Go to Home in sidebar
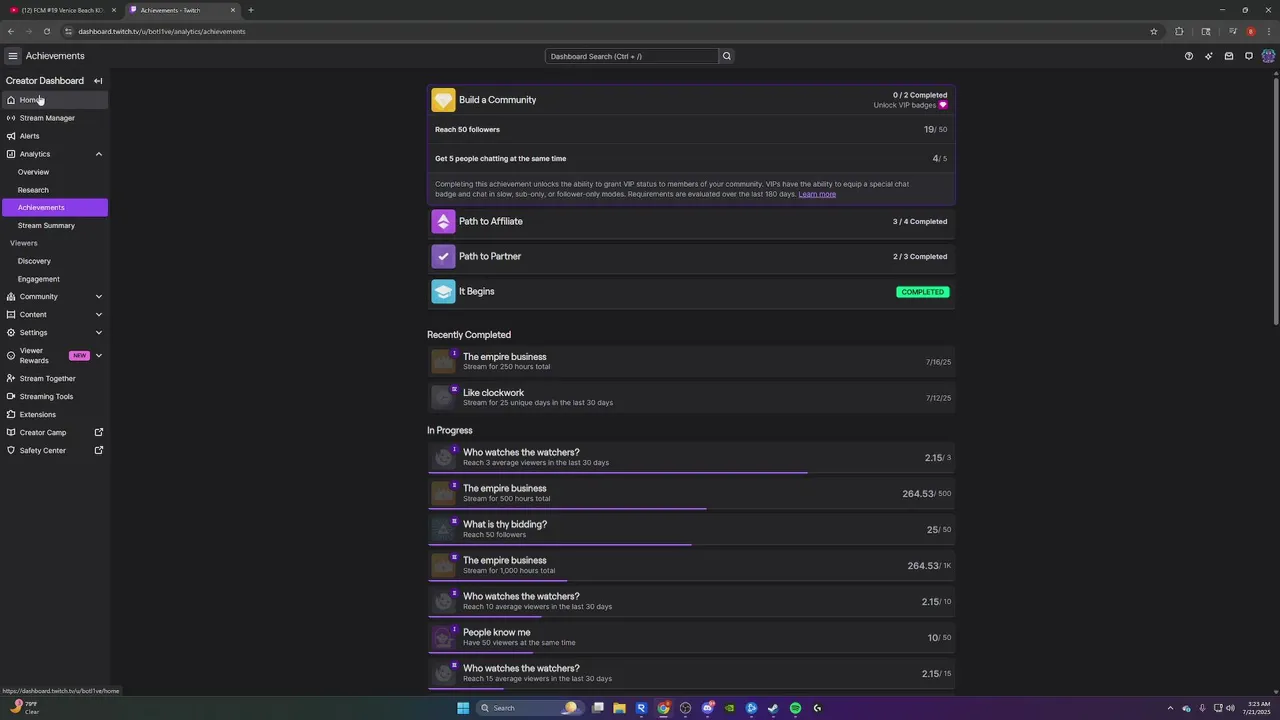The height and width of the screenshot is (720, 1280). 54,100
